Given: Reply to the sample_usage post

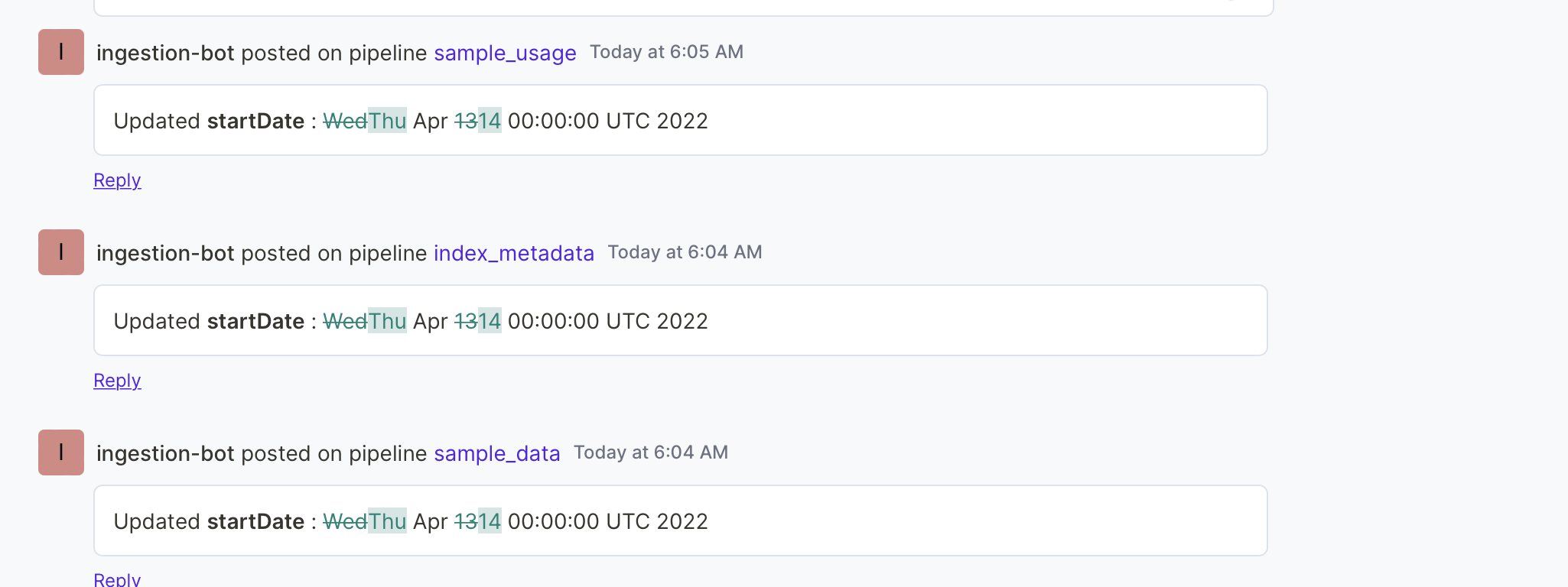Looking at the screenshot, I should point(117,180).
